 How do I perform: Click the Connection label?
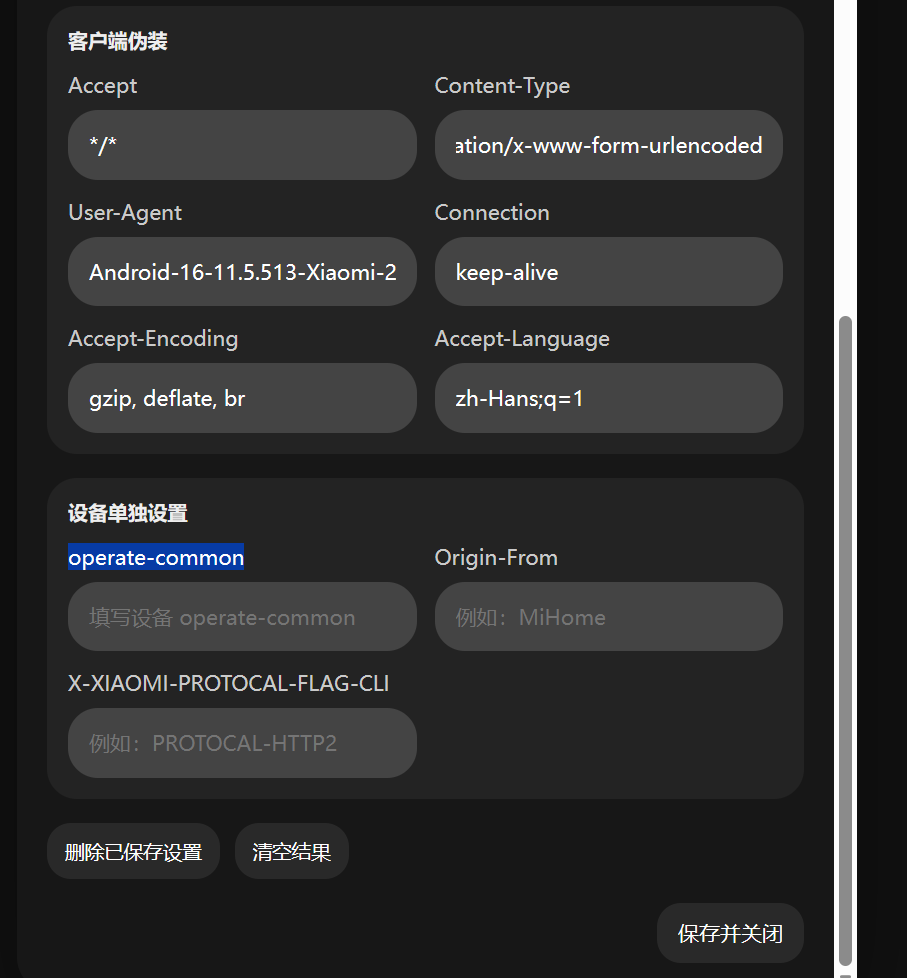(492, 213)
